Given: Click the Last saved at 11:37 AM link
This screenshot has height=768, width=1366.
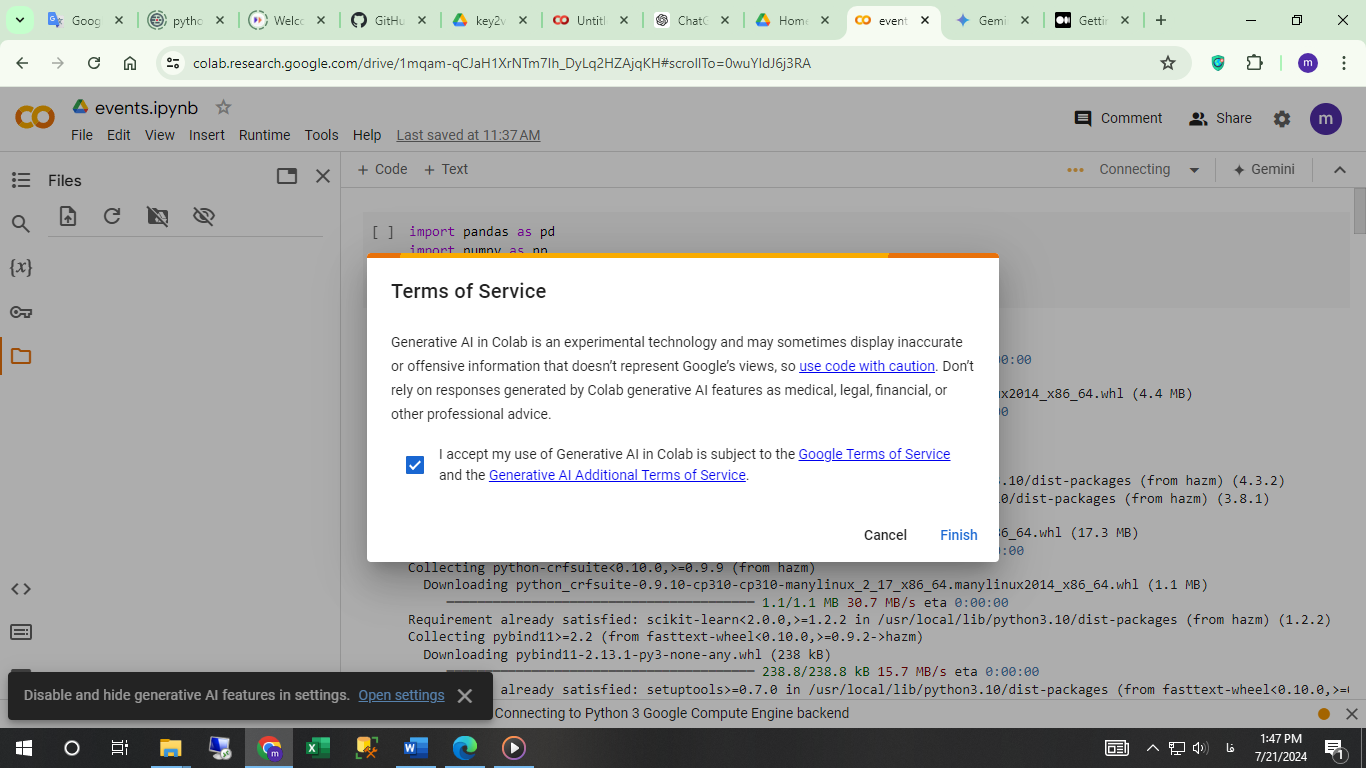Looking at the screenshot, I should (468, 135).
